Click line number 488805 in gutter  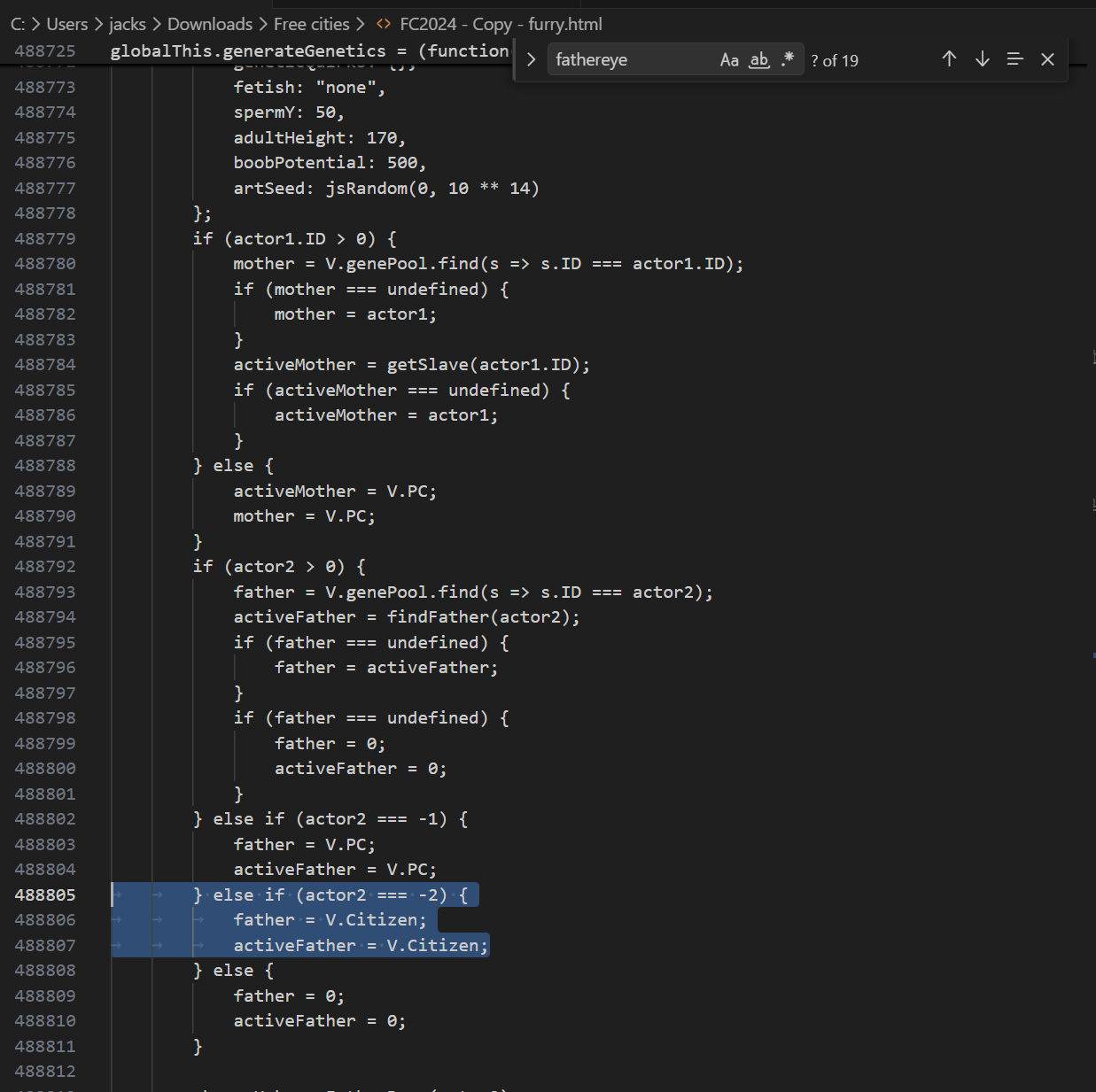click(x=45, y=895)
